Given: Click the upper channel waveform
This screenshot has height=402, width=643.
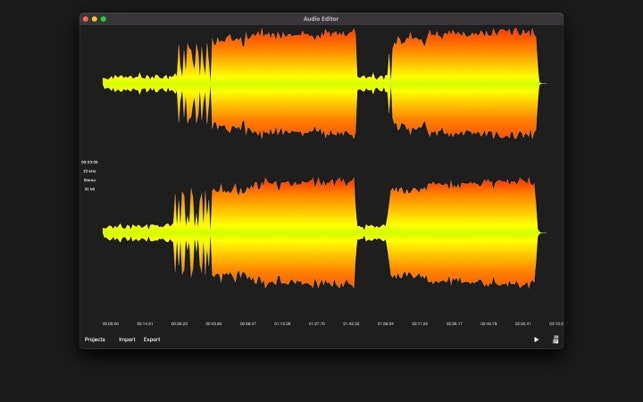Looking at the screenshot, I should point(324,83).
